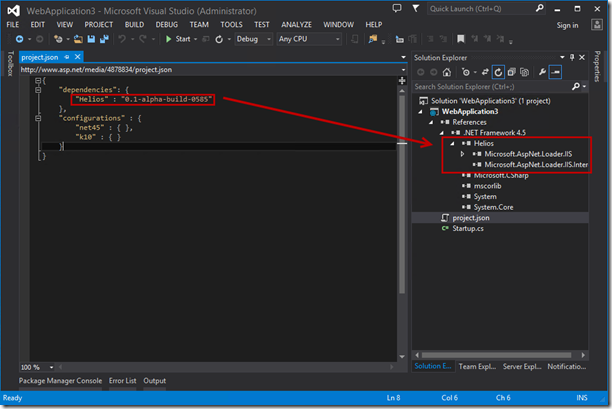
Task: Select the mscorlib reference
Action: pyautogui.click(x=487, y=186)
